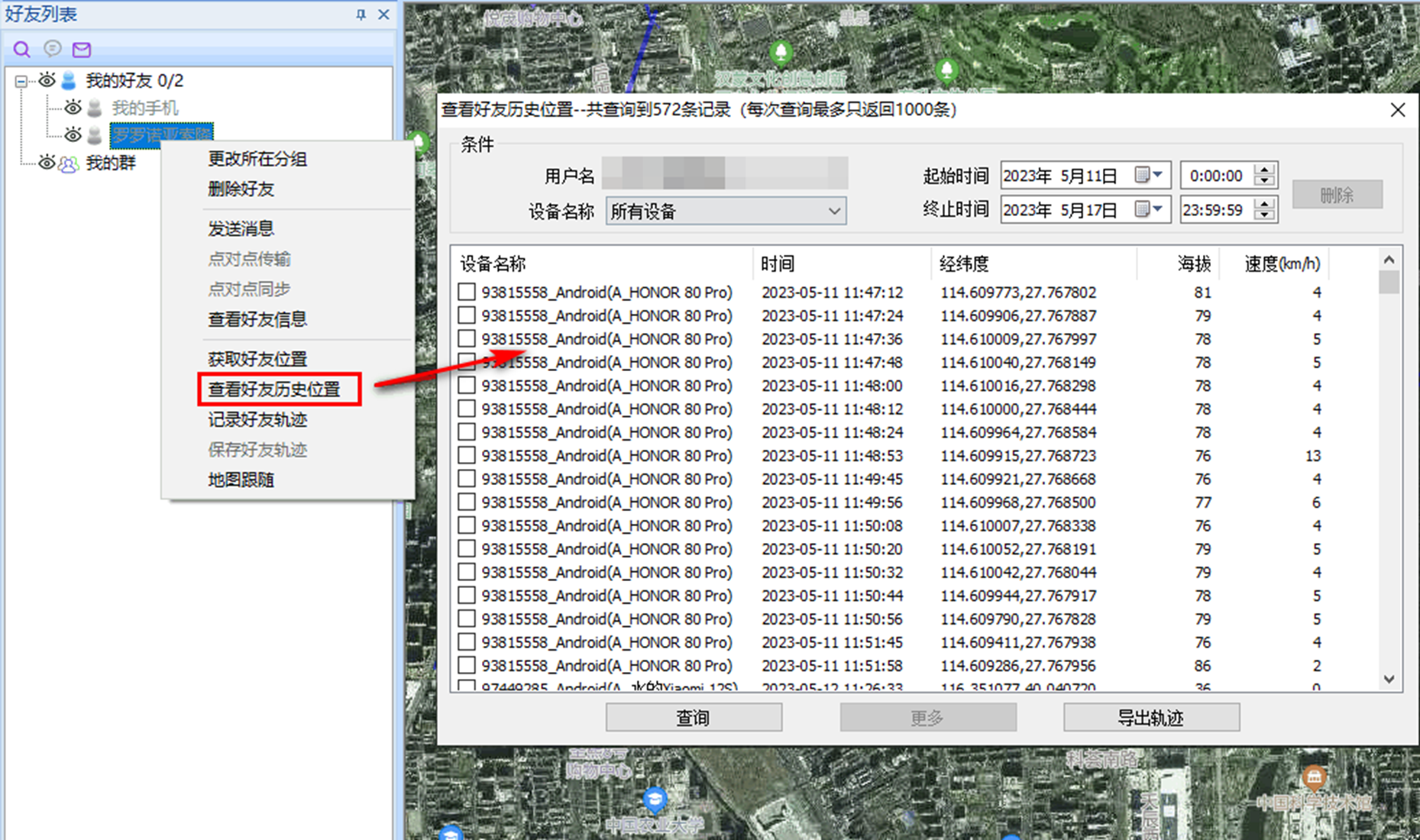Click the record list scroll down arrow
Viewport: 1420px width, 840px height.
point(1389,679)
